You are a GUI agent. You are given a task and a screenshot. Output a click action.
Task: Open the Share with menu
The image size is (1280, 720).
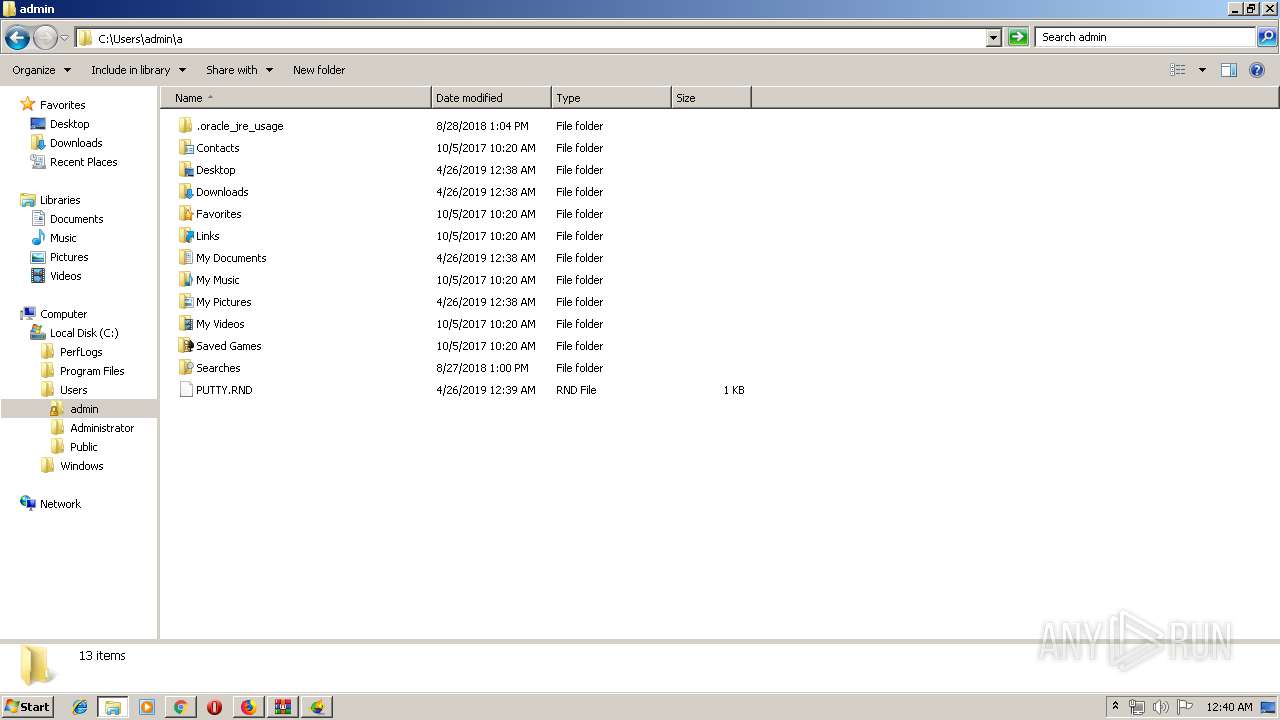pyautogui.click(x=239, y=70)
